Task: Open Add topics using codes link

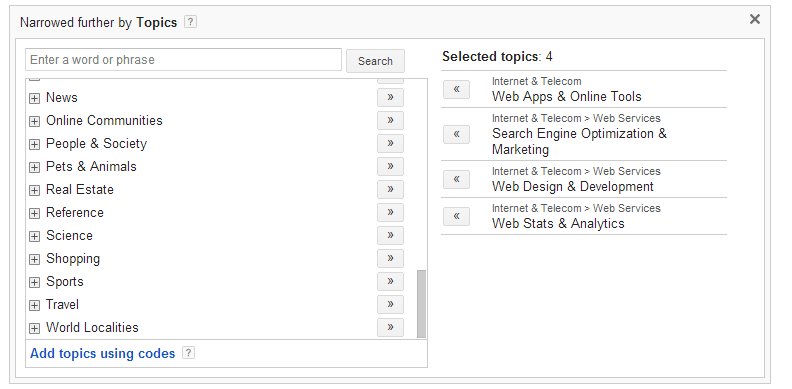Action: (x=103, y=353)
